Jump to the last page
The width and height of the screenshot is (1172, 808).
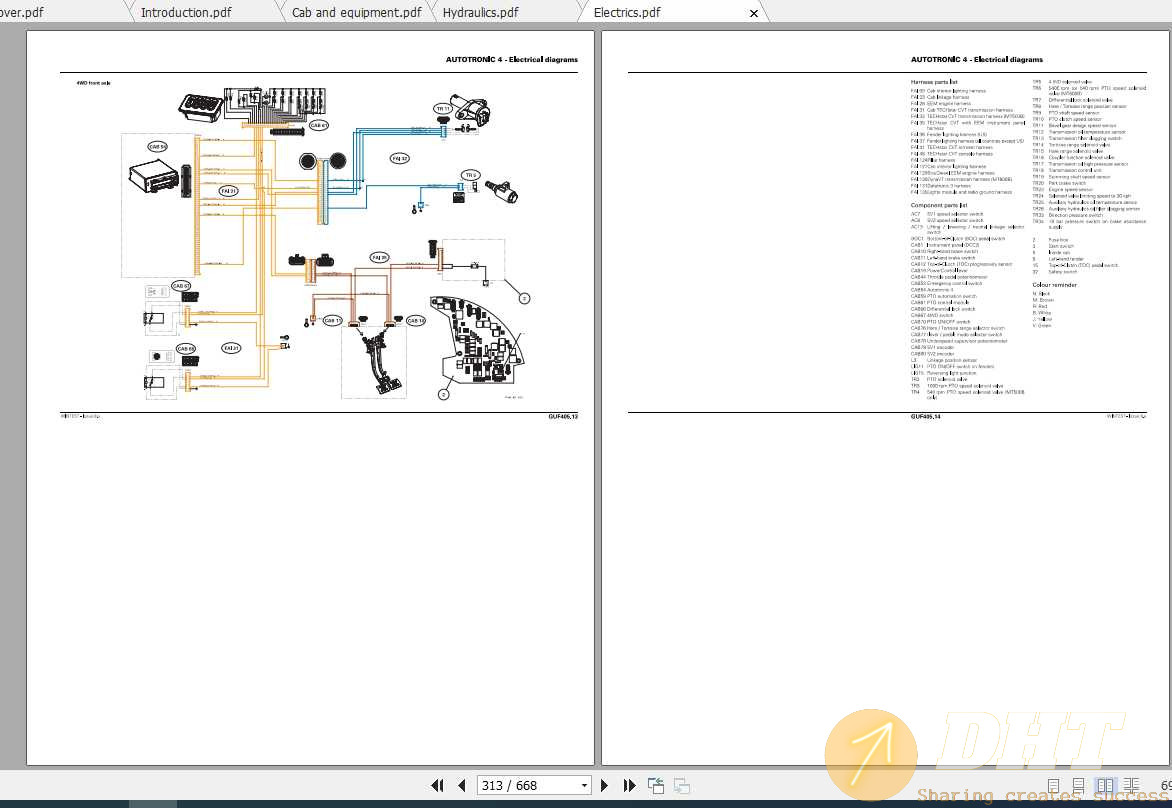(629, 786)
